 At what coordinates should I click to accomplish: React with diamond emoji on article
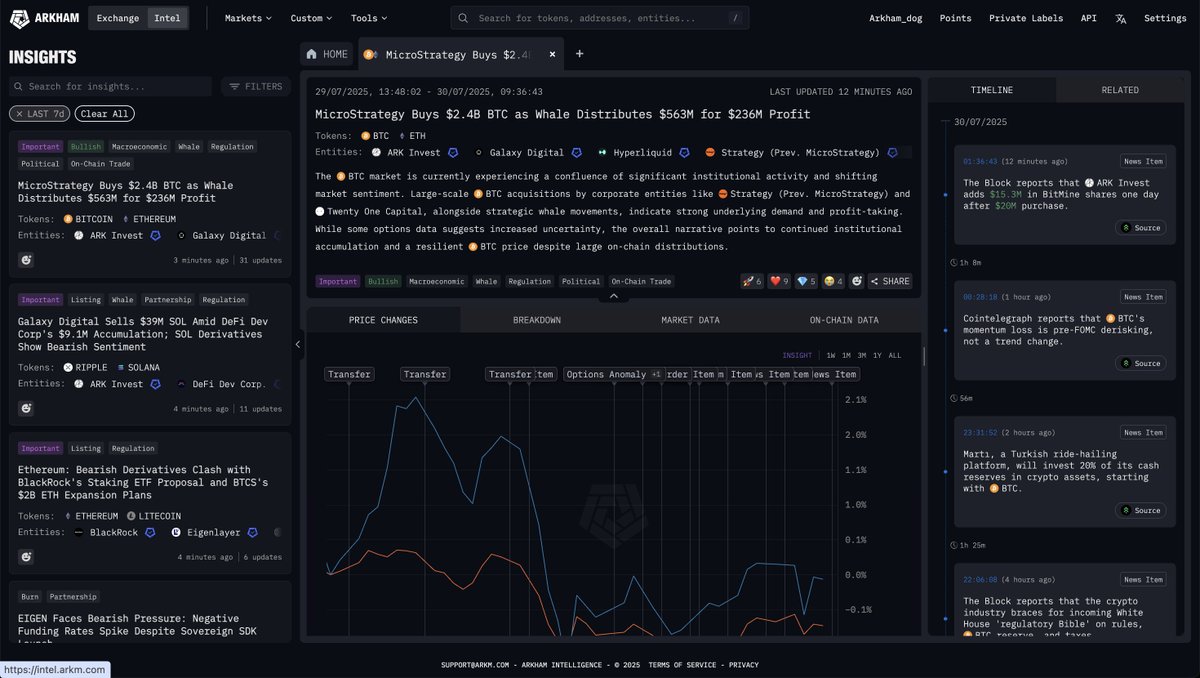pyautogui.click(x=806, y=281)
